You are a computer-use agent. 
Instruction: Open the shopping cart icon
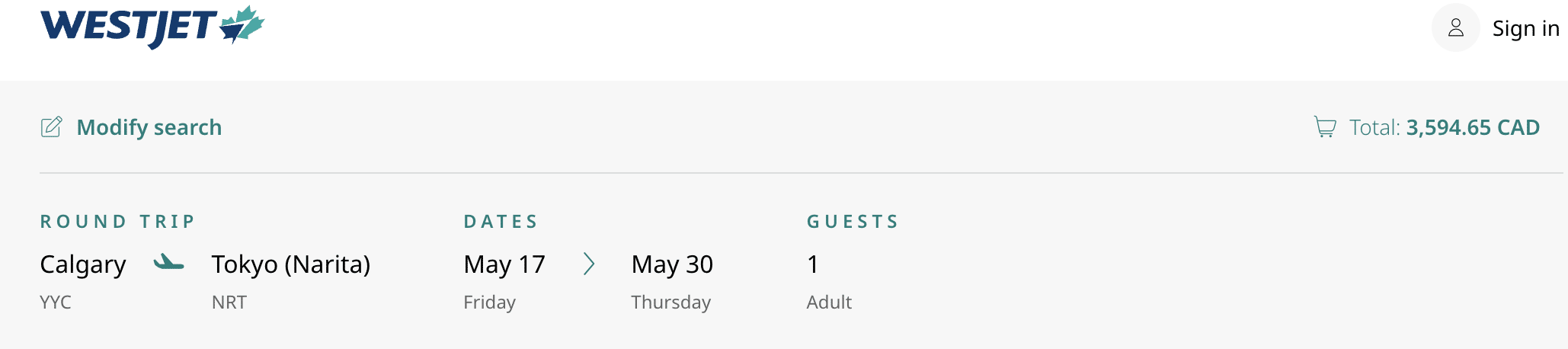(1325, 127)
